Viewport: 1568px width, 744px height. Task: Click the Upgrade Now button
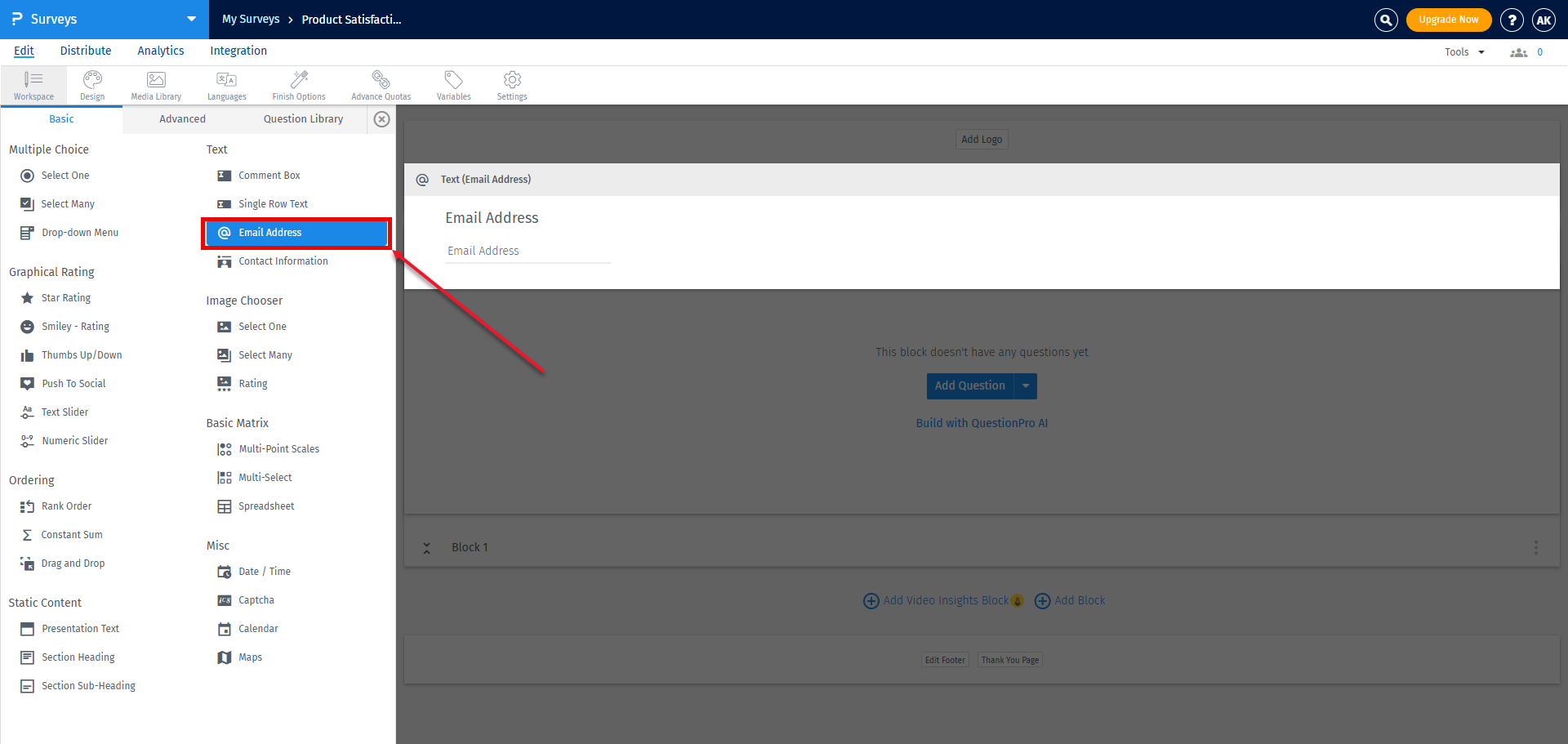[1449, 19]
